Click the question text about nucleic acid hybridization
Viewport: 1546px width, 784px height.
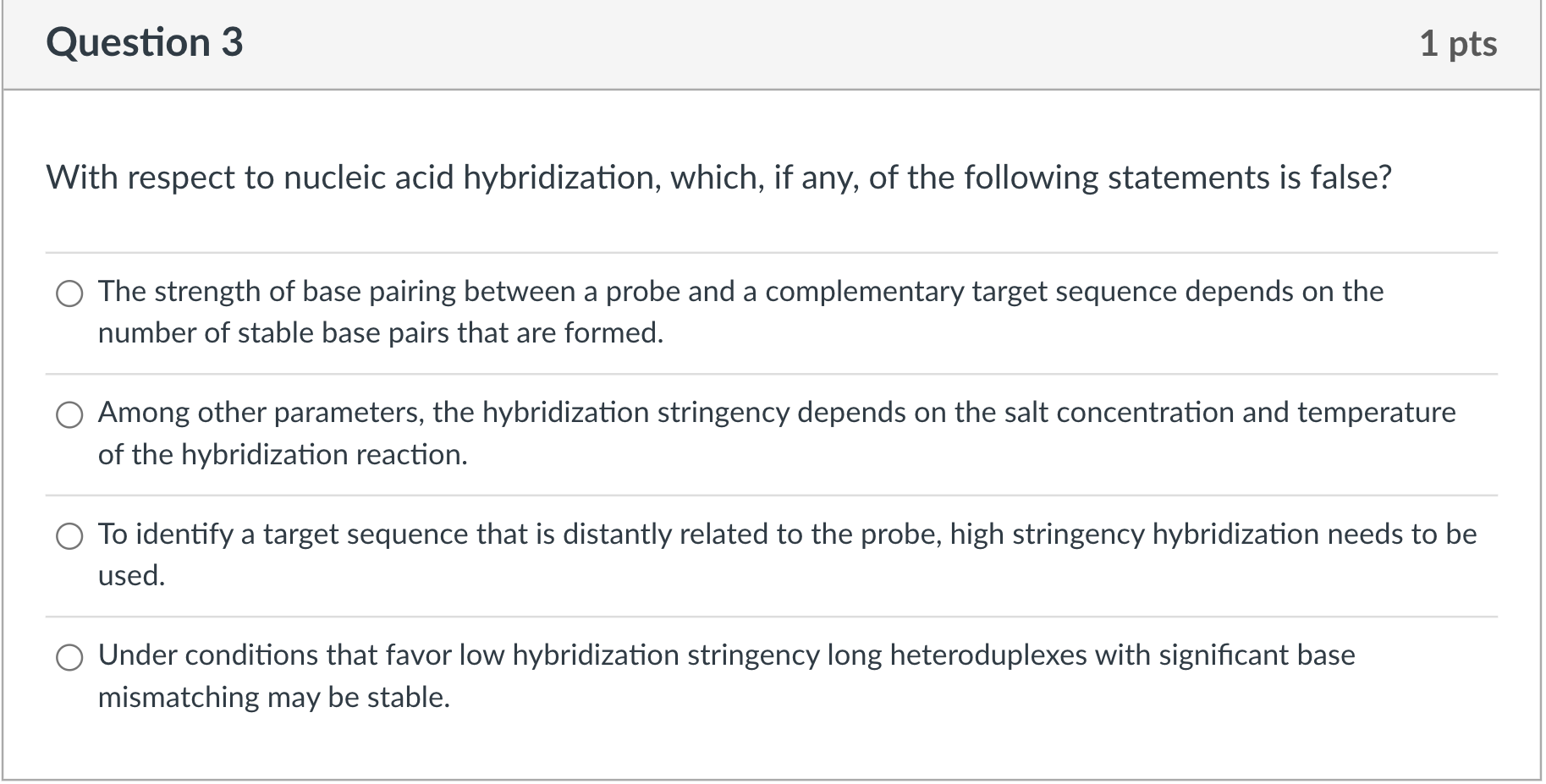719,178
